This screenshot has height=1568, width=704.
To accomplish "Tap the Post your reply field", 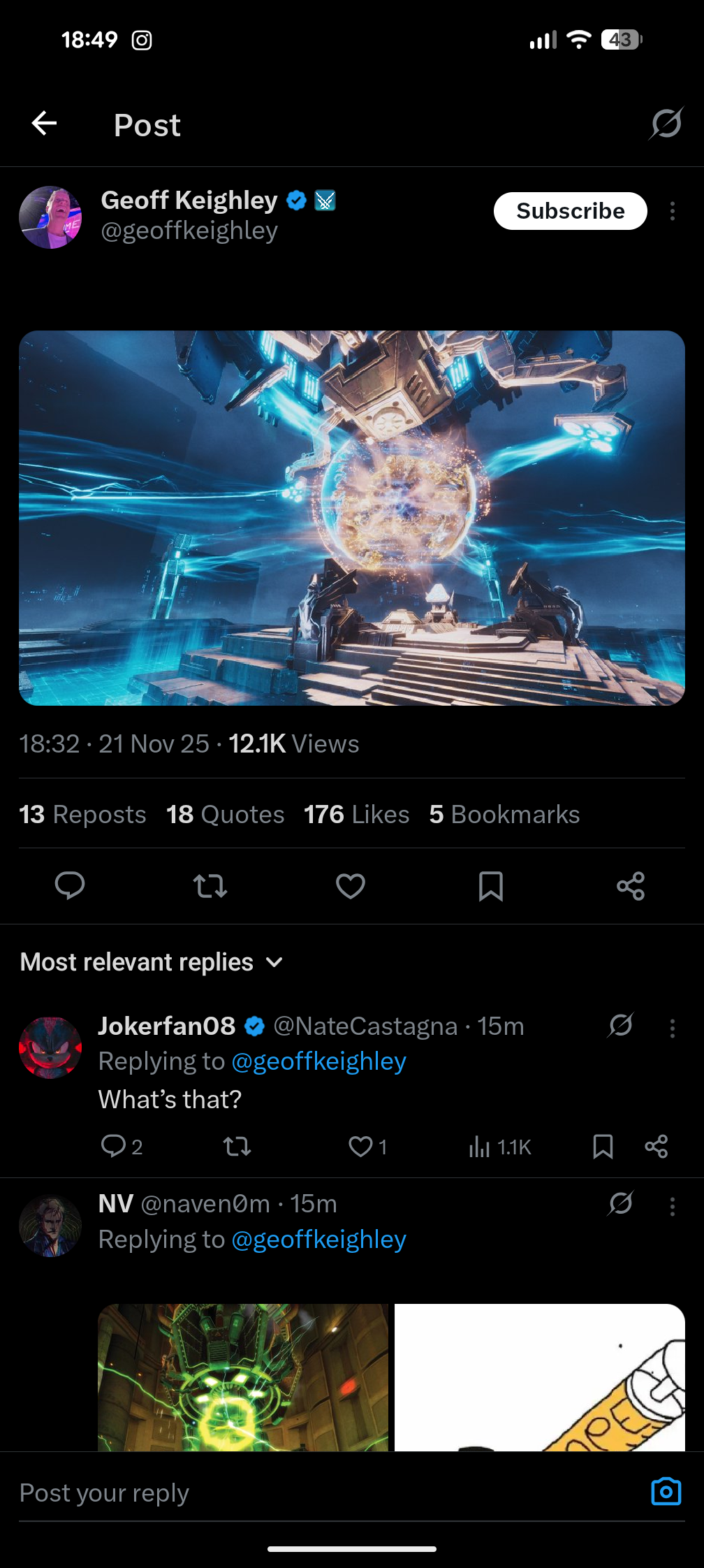I will tap(328, 1493).
